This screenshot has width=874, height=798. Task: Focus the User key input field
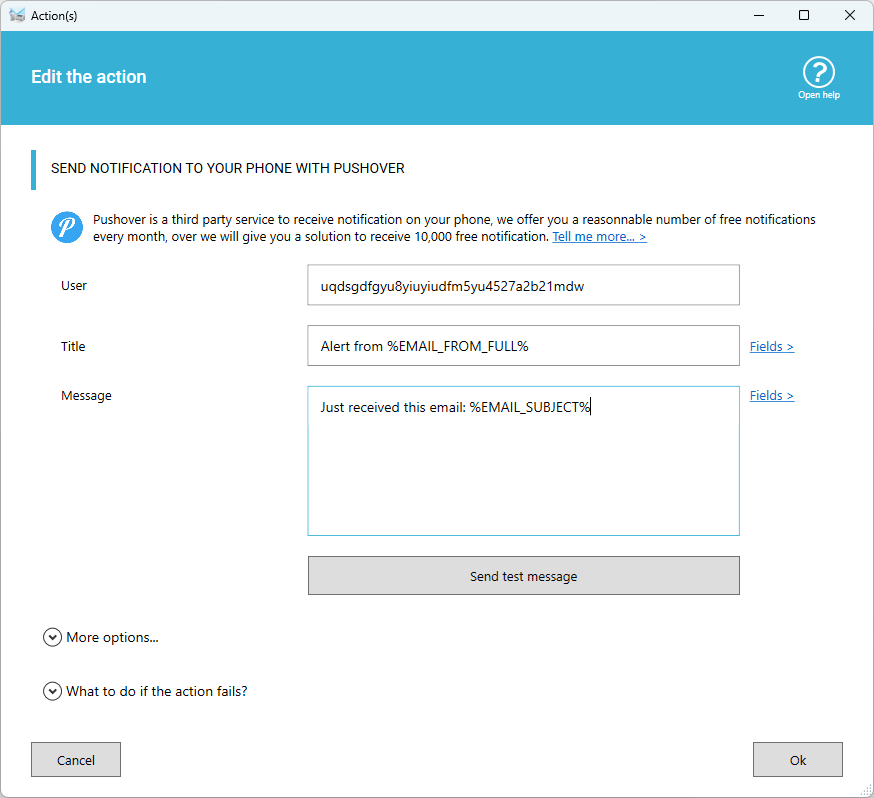tap(523, 285)
